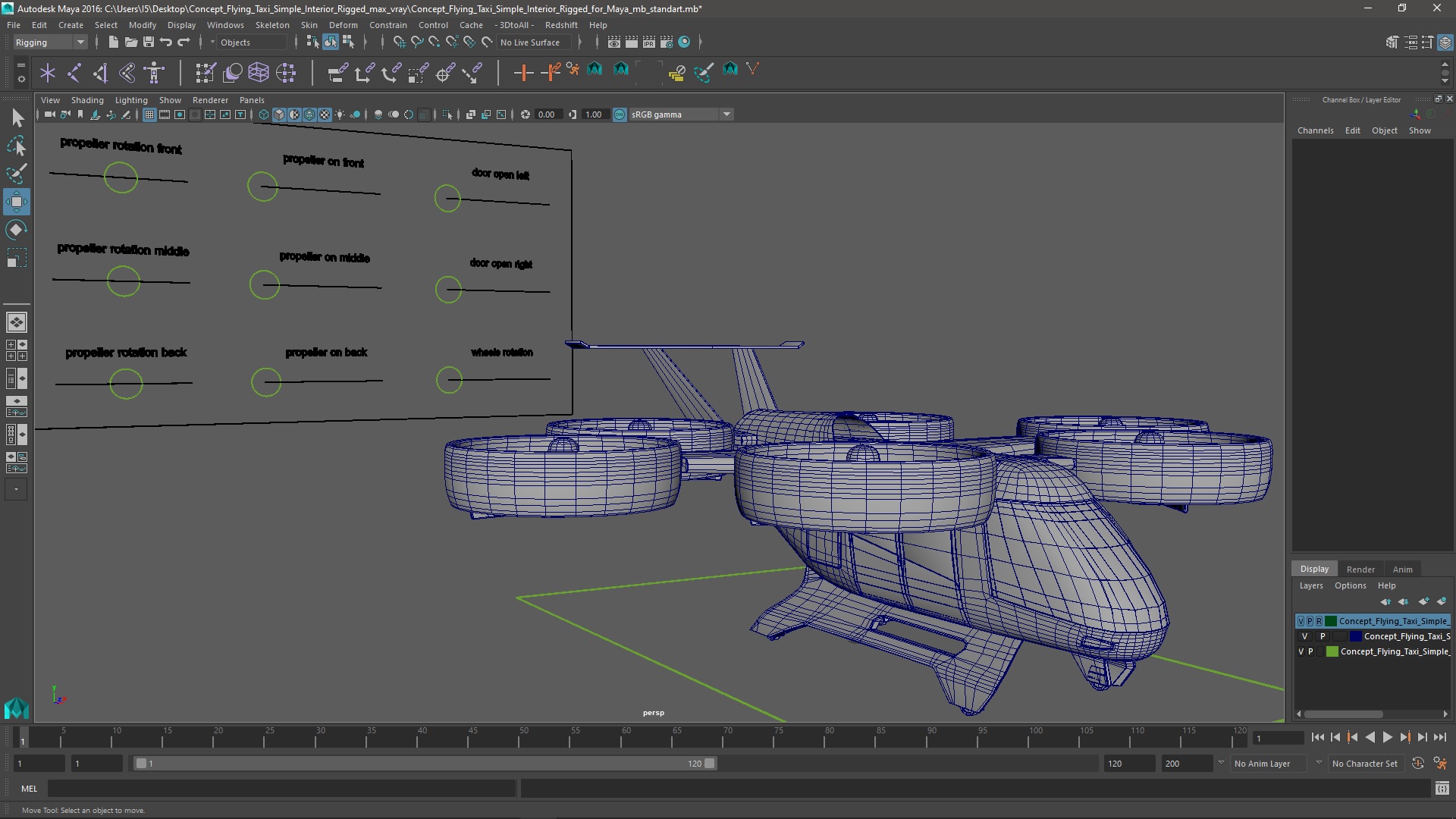Toggle visibility V of green layer

tap(1301, 651)
